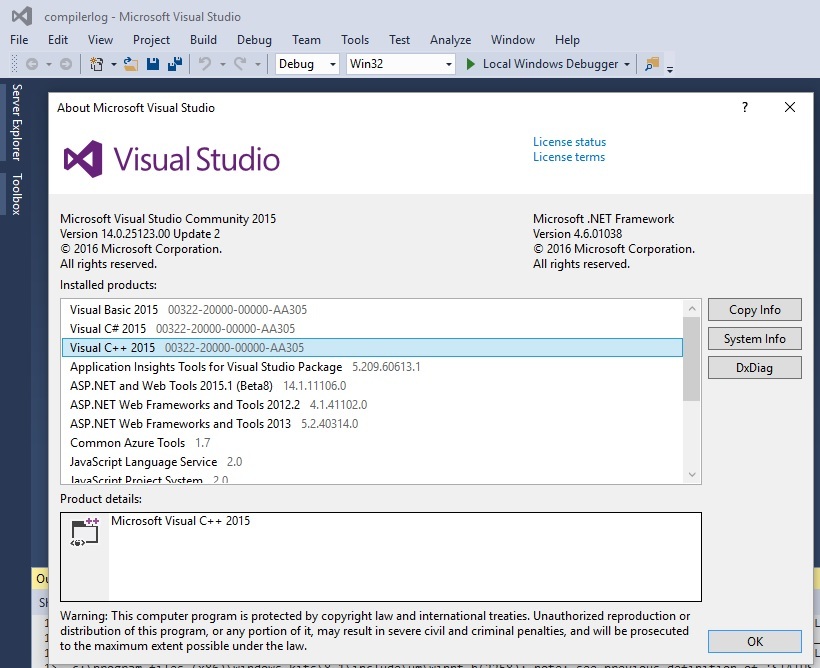820x668 pixels.
Task: Open the navigate backward history dropdown arrow
Action: (49, 64)
